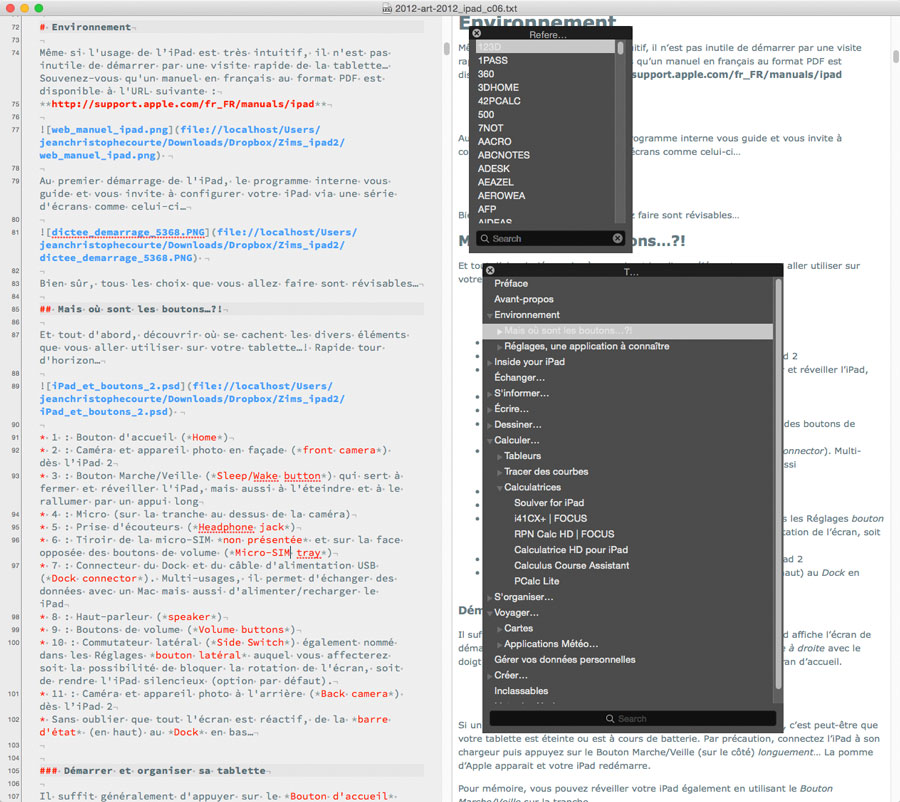
Task: Expand 'Applications Météo…' triangle
Action: coord(499,644)
